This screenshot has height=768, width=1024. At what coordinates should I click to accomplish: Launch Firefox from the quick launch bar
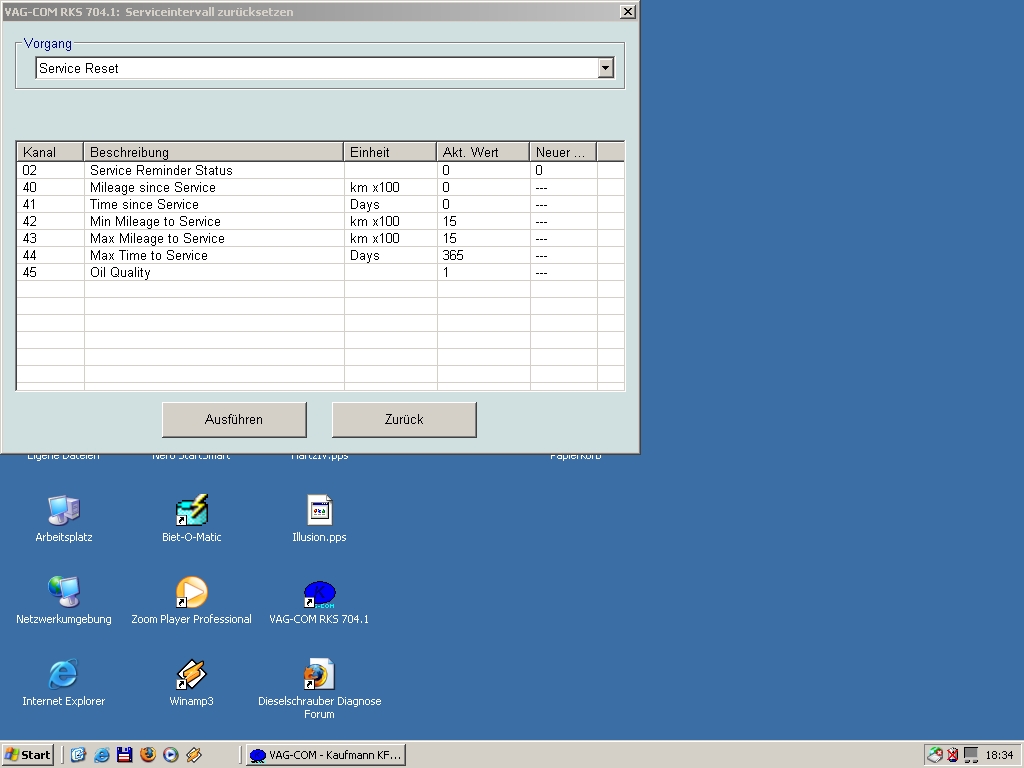(148, 755)
